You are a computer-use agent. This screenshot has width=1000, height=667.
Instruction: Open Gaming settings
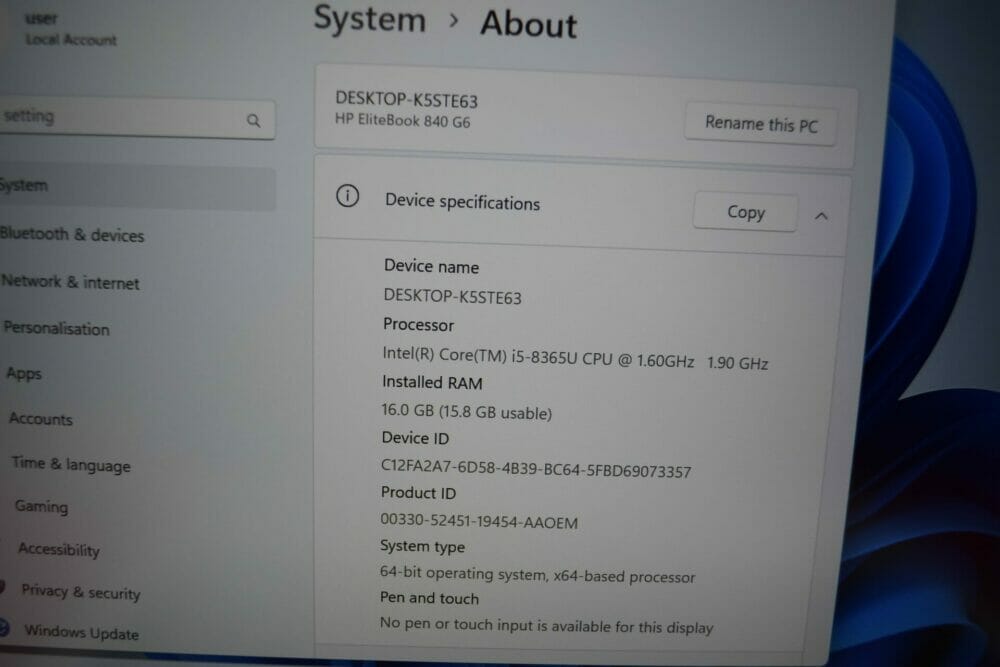click(41, 506)
